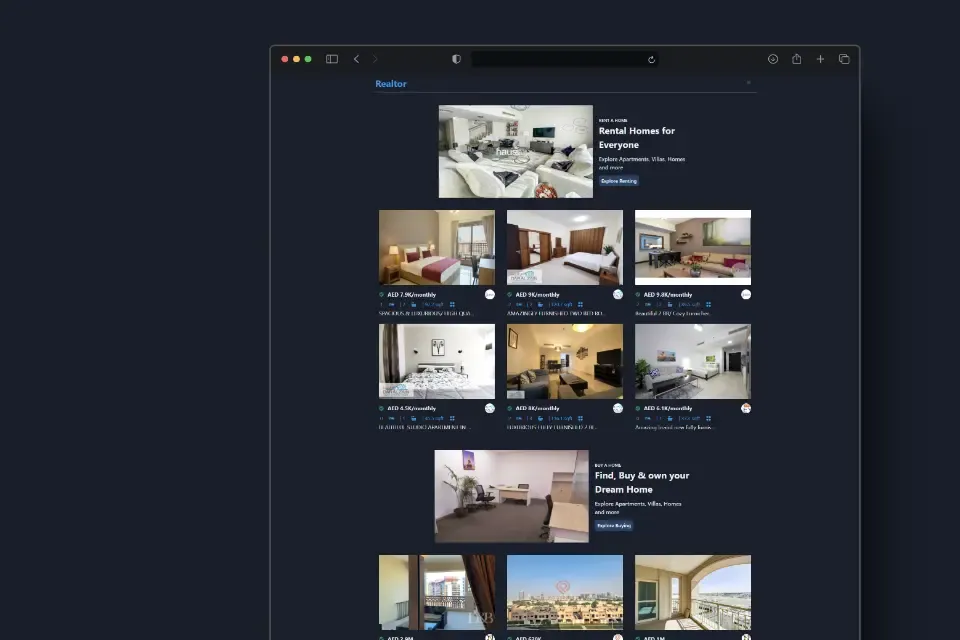The image size is (960, 640).
Task: Open the sale listing photo with brown curtain balcony
Action: pyautogui.click(x=437, y=592)
